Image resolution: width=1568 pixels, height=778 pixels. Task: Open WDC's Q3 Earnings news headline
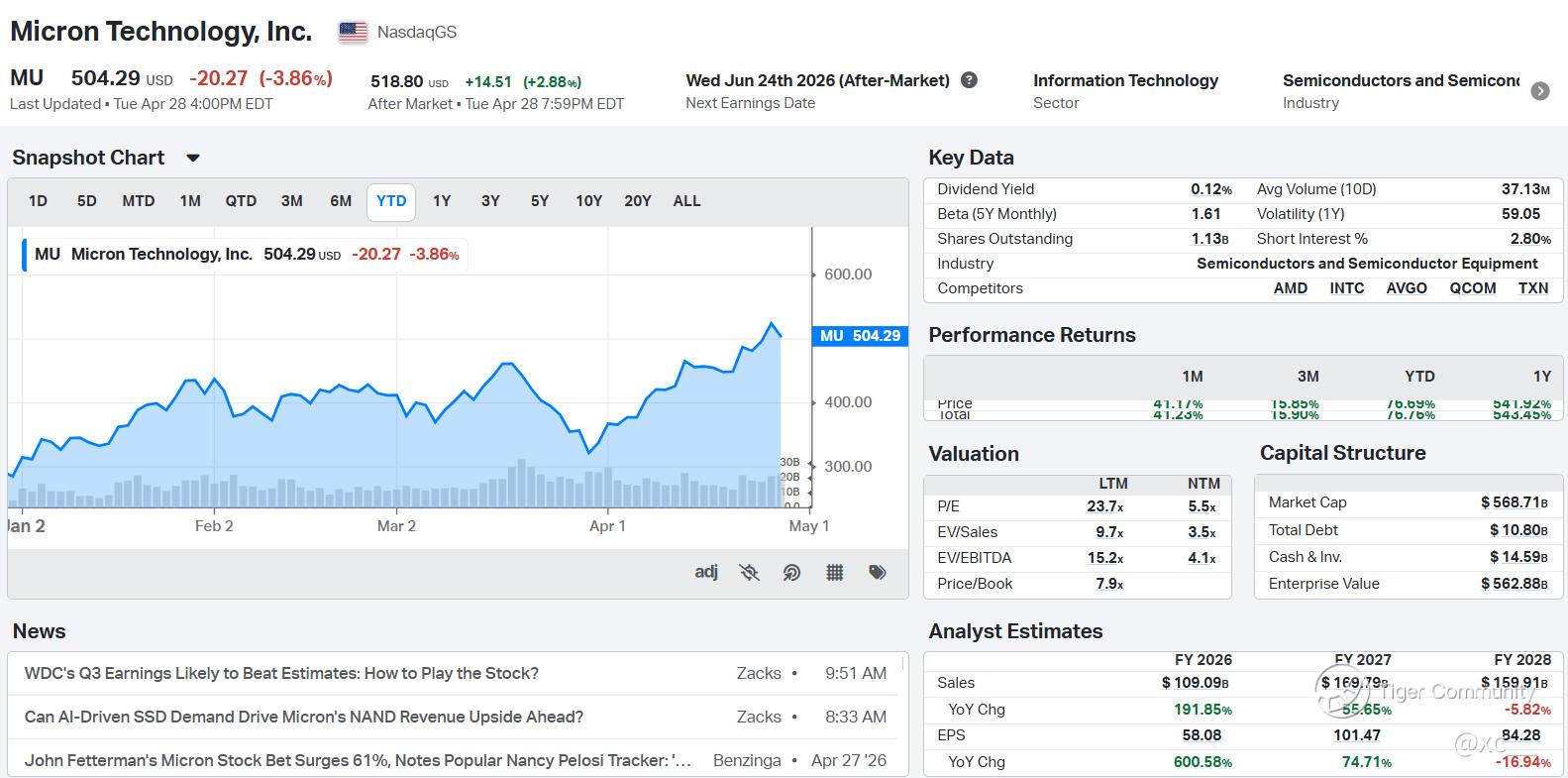pos(281,673)
